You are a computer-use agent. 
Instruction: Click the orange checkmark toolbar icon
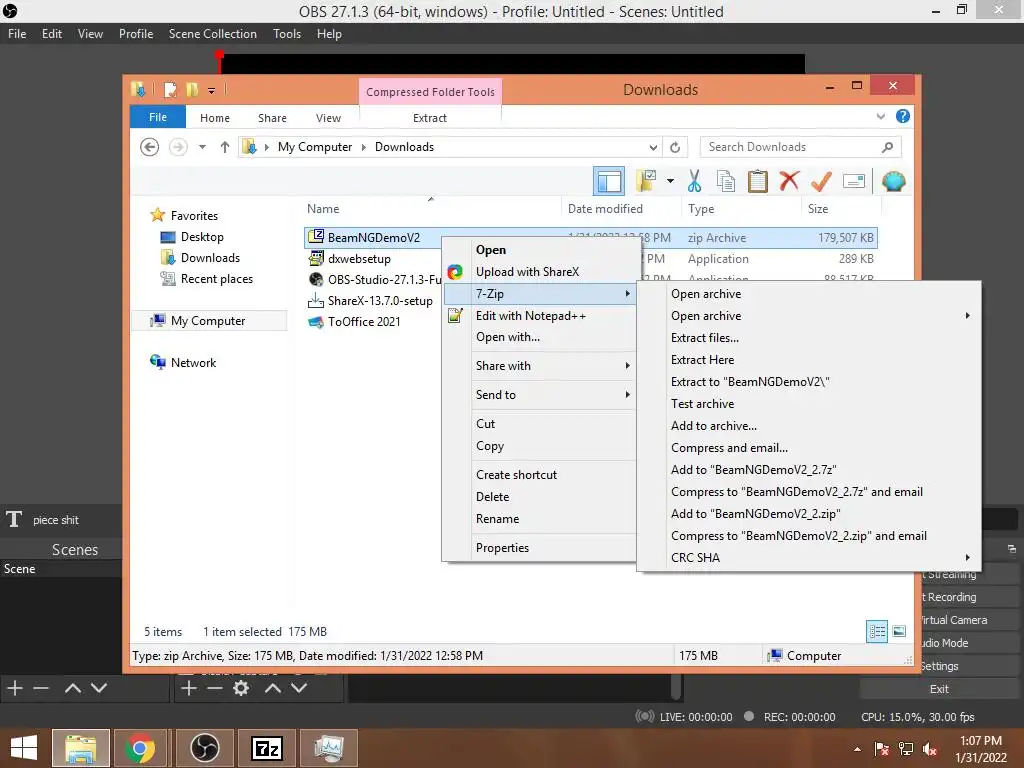[821, 181]
